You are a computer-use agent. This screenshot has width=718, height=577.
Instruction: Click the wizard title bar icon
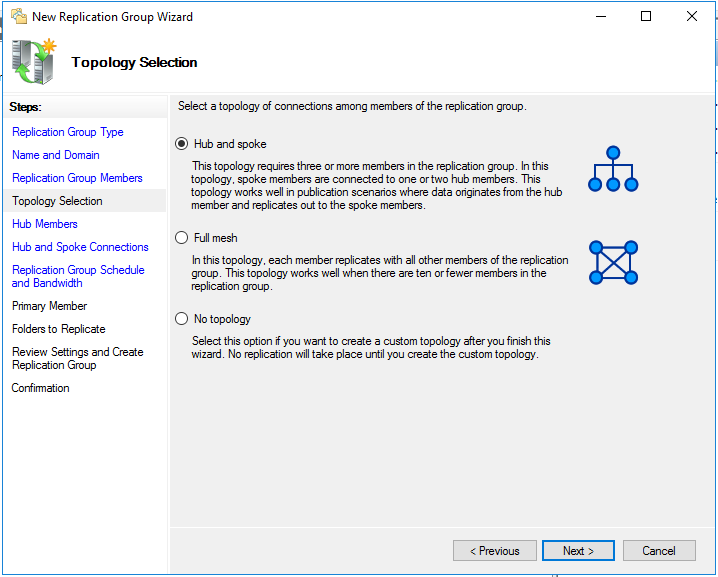(19, 16)
